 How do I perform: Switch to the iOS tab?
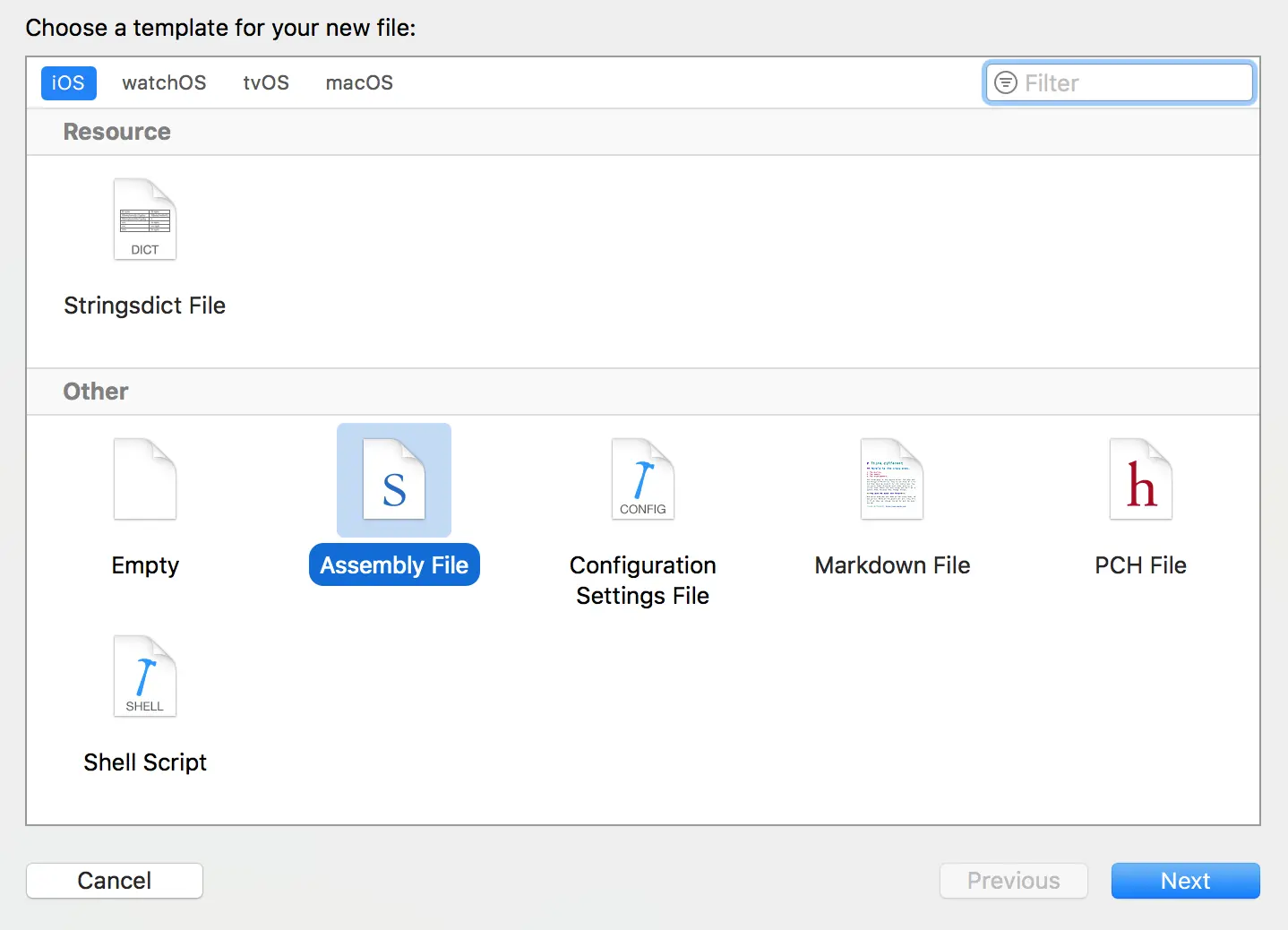pyautogui.click(x=68, y=82)
